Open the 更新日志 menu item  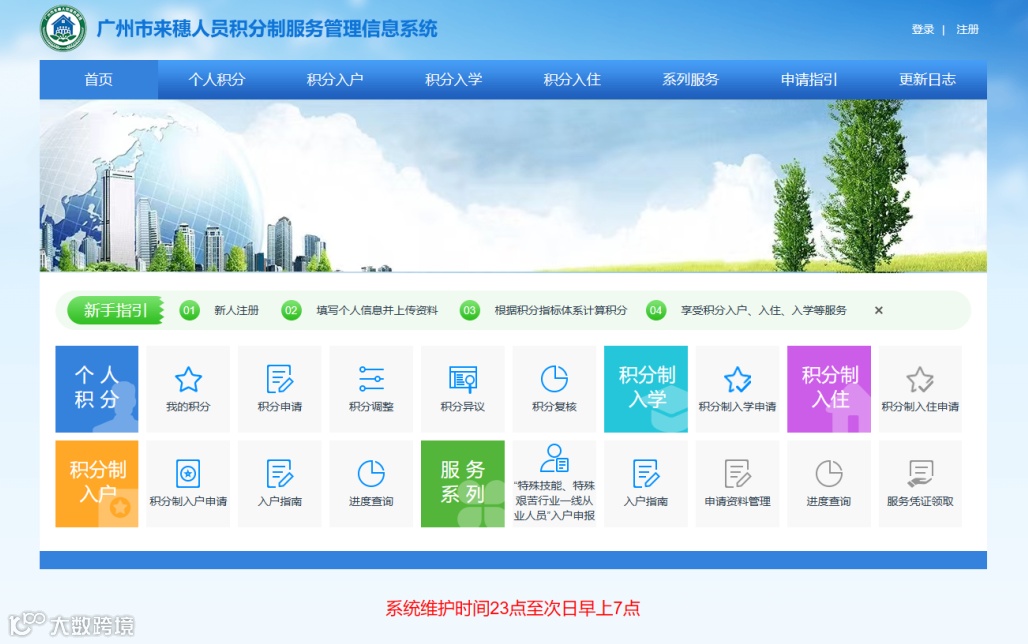tap(927, 79)
